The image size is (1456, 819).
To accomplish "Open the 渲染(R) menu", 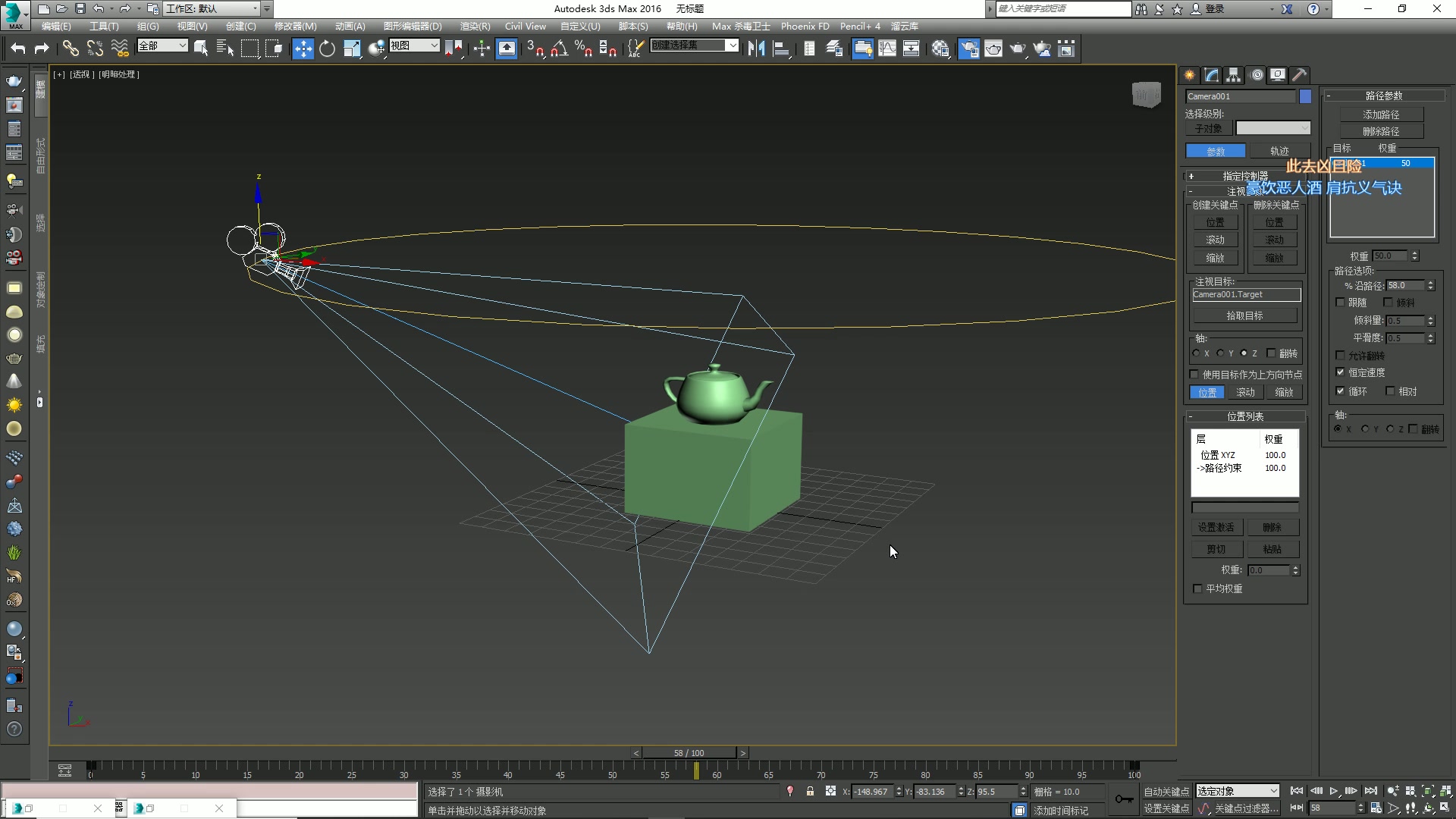I will click(475, 26).
